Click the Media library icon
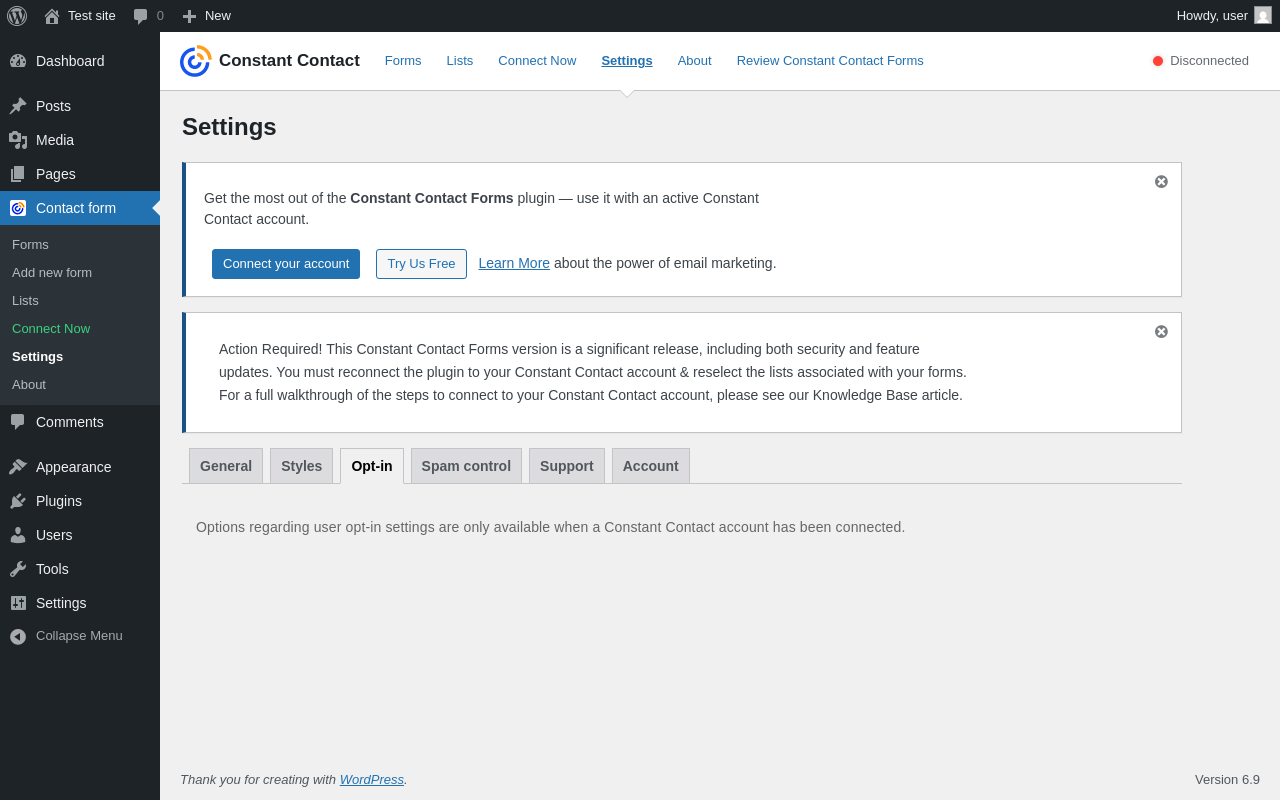The image size is (1280, 800). click(18, 140)
